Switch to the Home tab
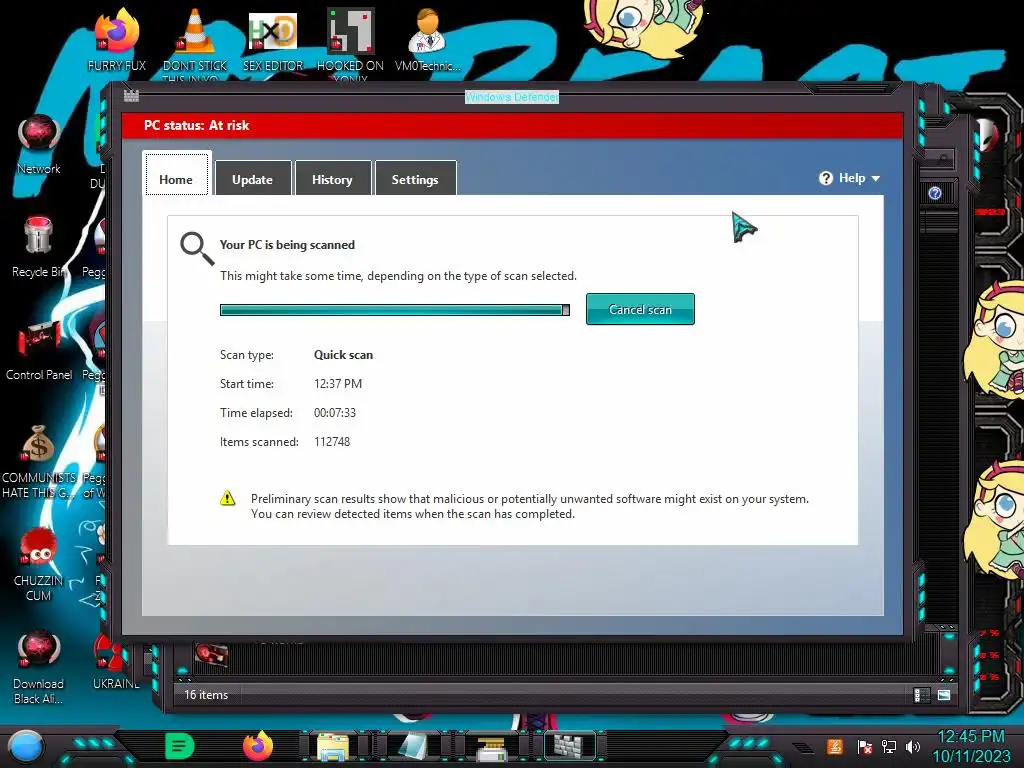This screenshot has width=1024, height=768. 176,174
